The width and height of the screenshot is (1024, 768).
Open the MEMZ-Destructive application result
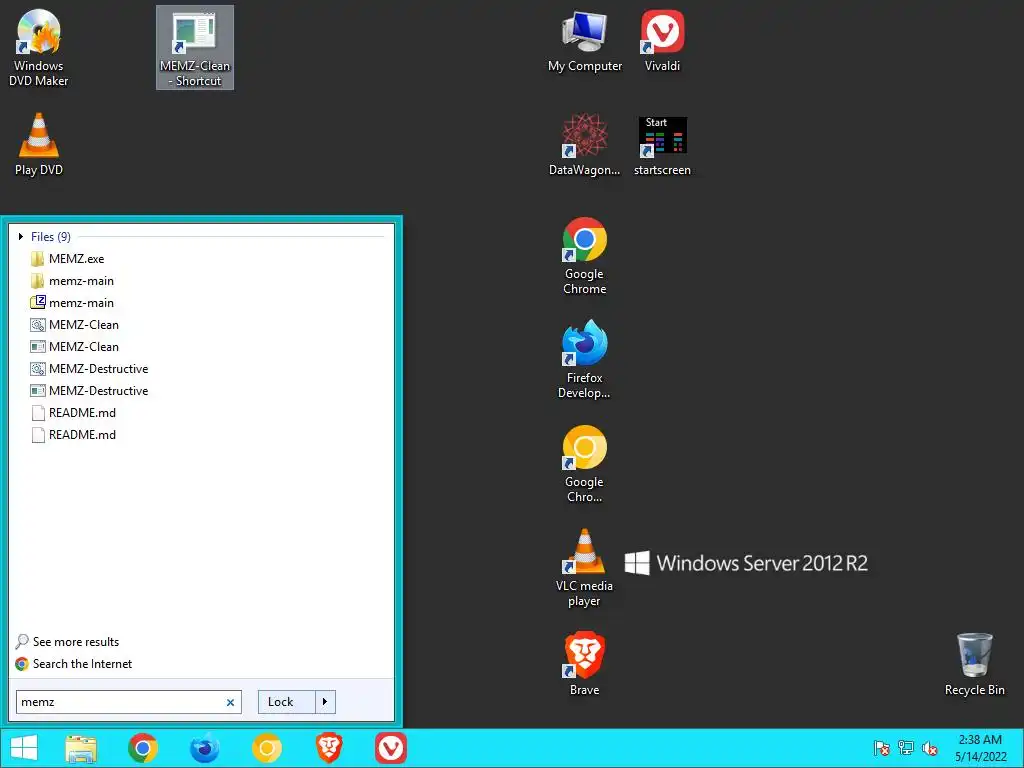[89, 391]
